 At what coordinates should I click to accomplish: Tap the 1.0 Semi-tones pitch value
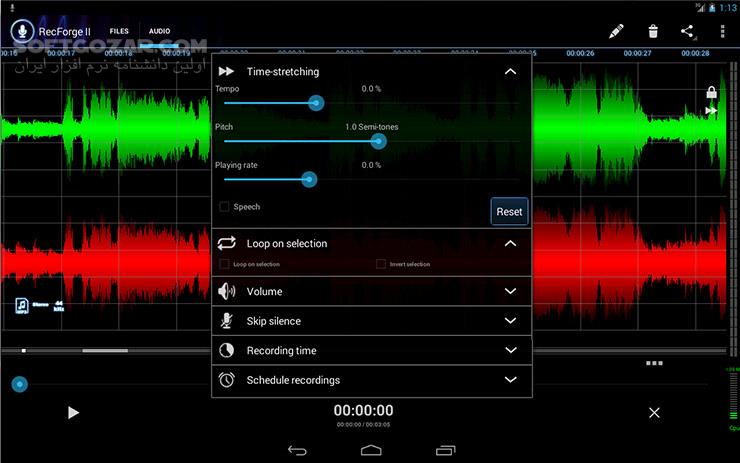click(x=371, y=127)
